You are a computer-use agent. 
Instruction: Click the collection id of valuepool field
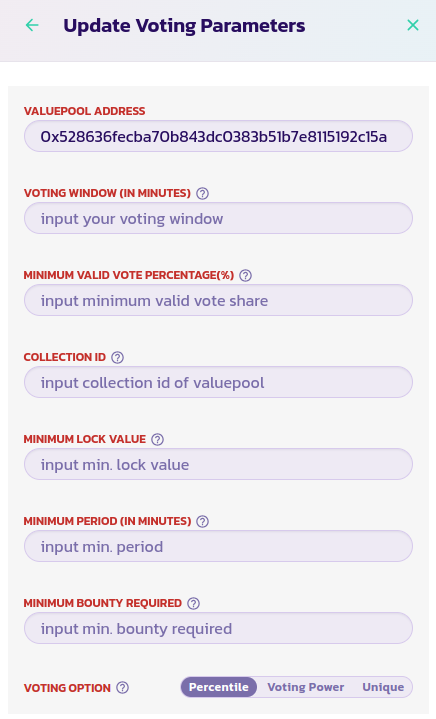point(218,382)
